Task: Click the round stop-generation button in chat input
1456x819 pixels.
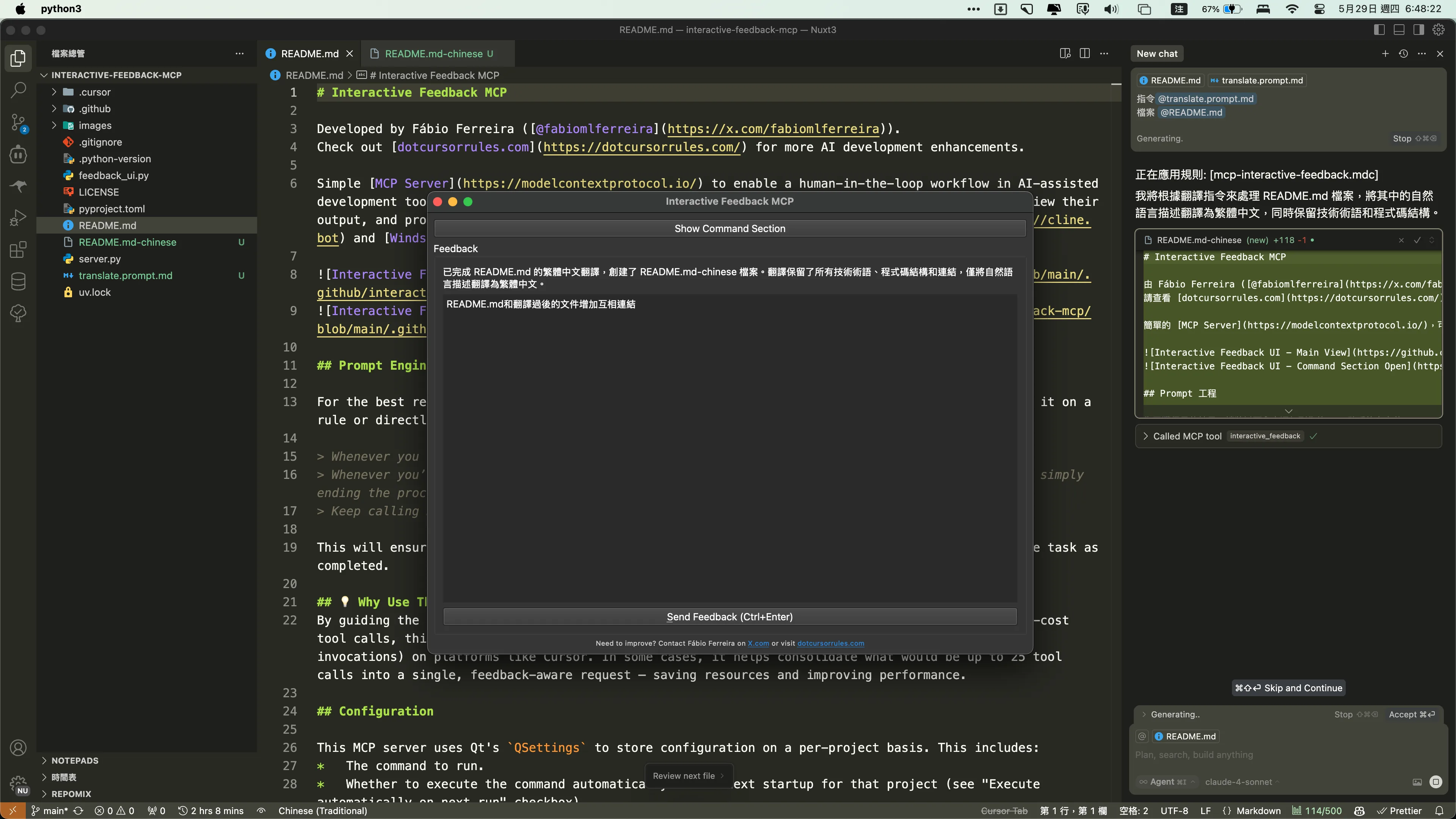Action: (x=1436, y=782)
